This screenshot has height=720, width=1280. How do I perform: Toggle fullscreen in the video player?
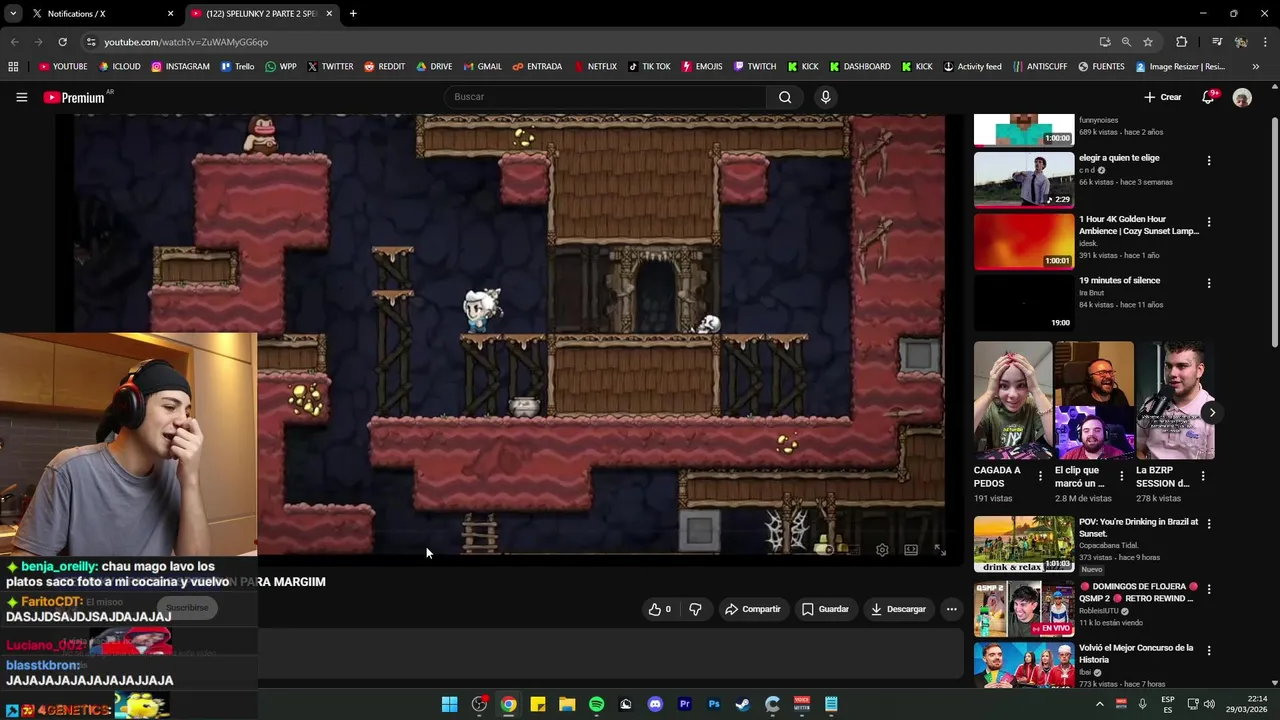click(x=940, y=550)
